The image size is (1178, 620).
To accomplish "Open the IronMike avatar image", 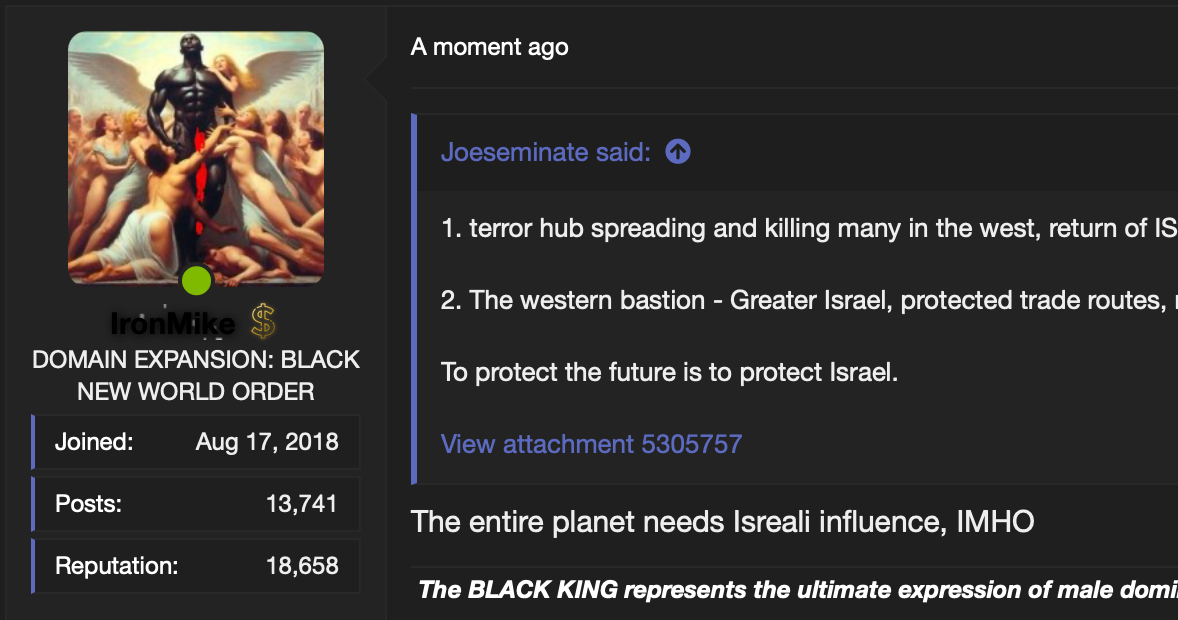I will click(x=196, y=158).
